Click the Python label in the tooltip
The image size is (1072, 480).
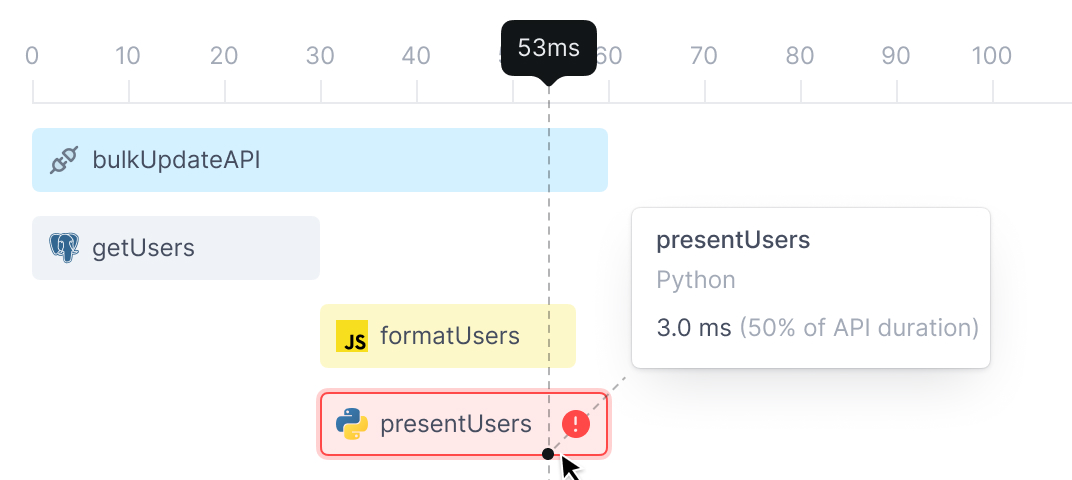(696, 280)
